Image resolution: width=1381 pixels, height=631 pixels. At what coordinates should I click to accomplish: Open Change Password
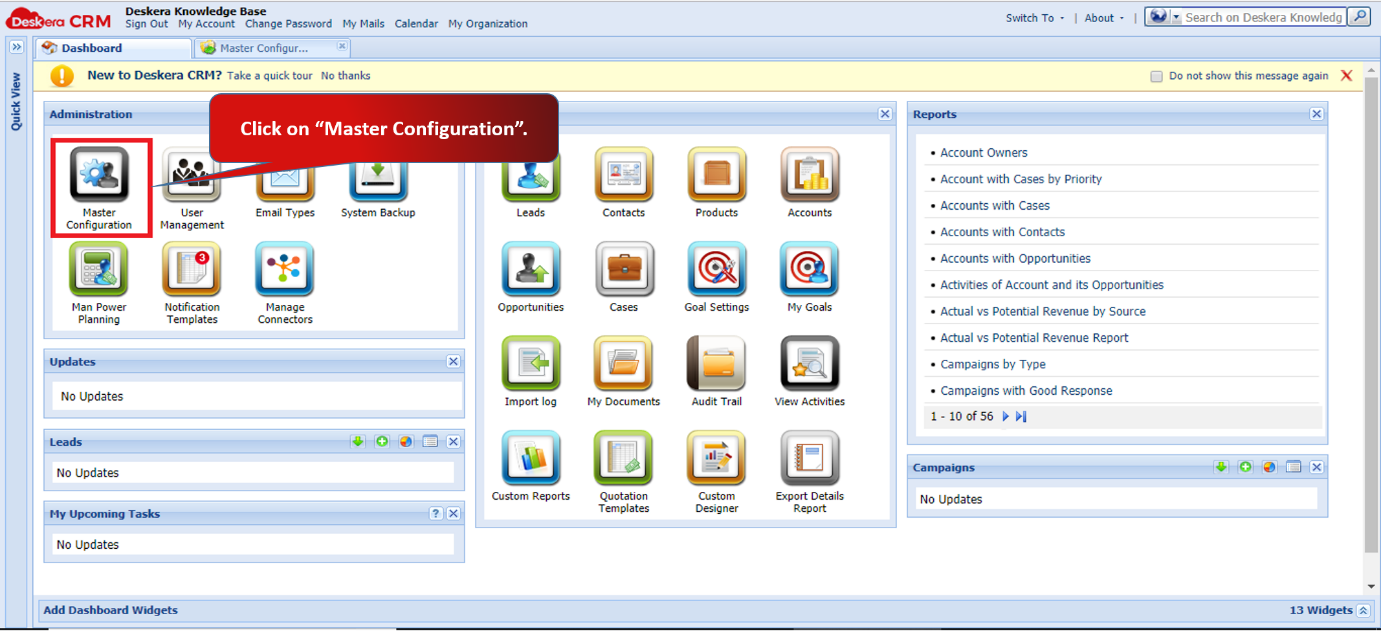click(288, 24)
